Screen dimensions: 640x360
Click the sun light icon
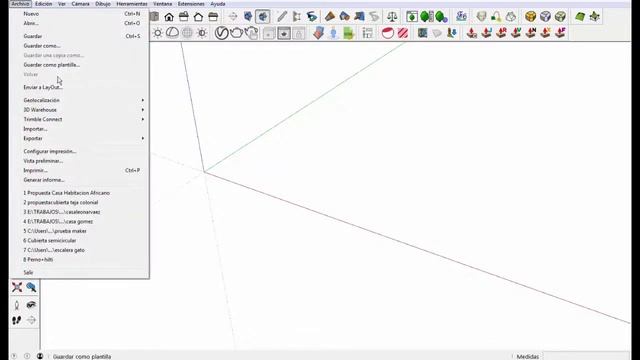click(x=158, y=33)
